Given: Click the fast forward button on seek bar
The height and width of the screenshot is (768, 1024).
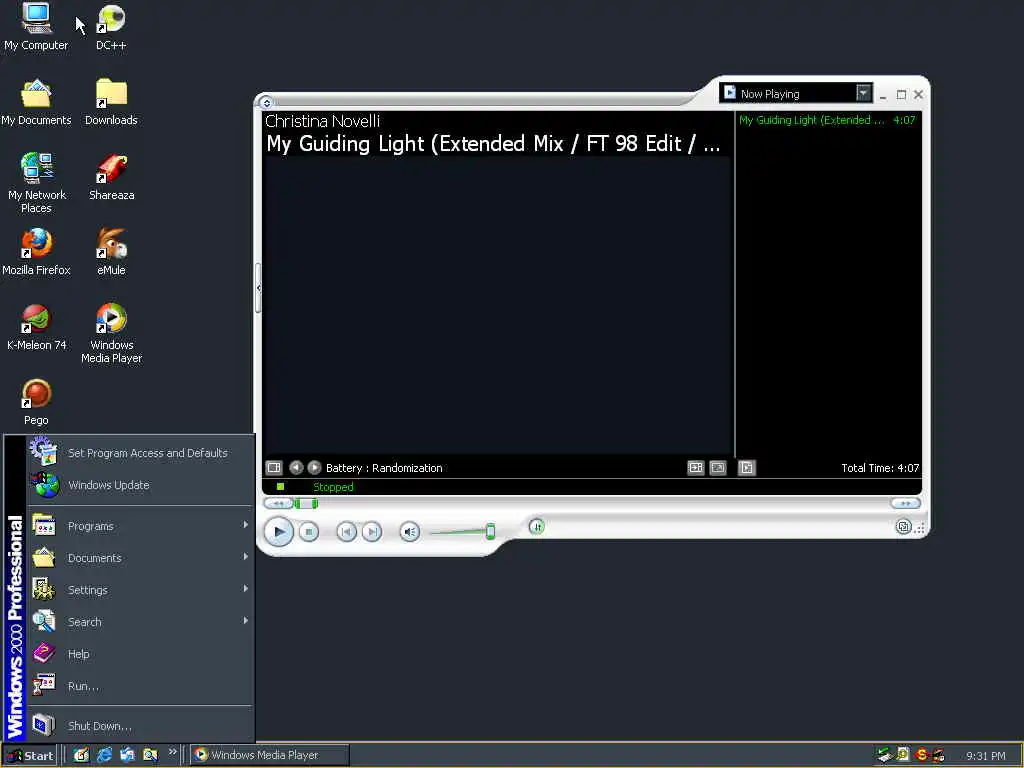Looking at the screenshot, I should tap(905, 504).
